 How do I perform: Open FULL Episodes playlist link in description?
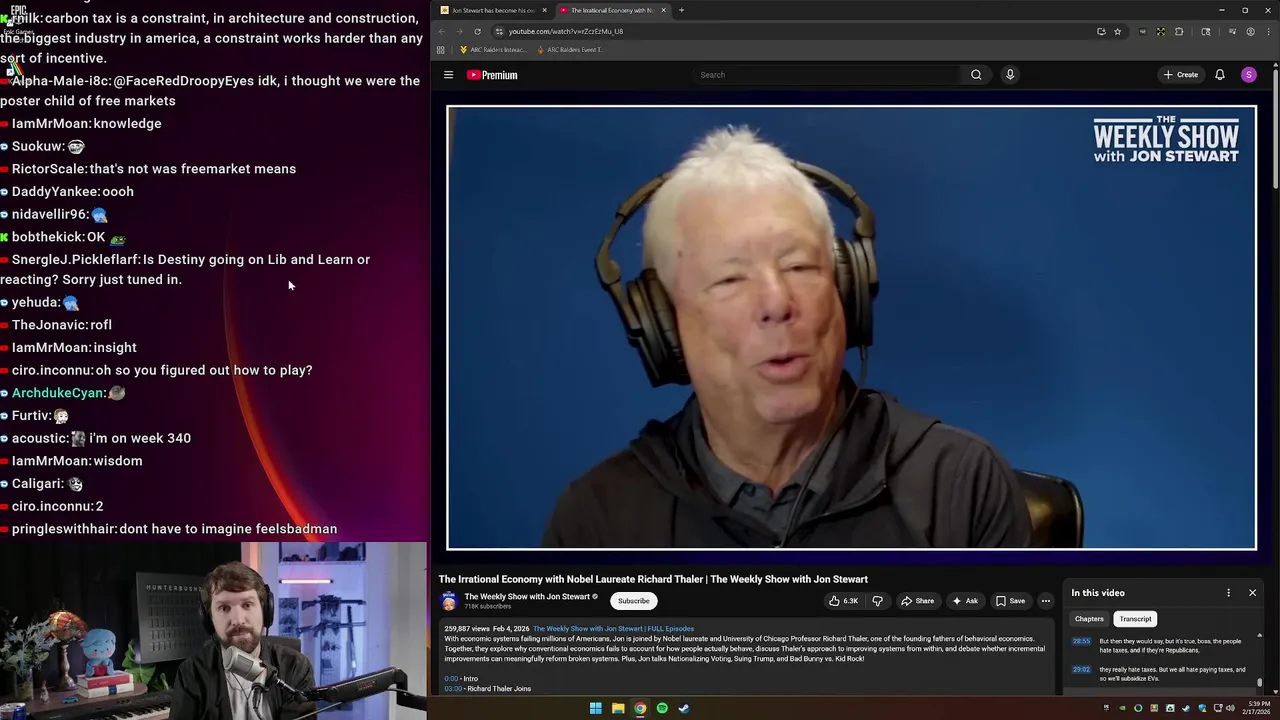[x=613, y=628]
